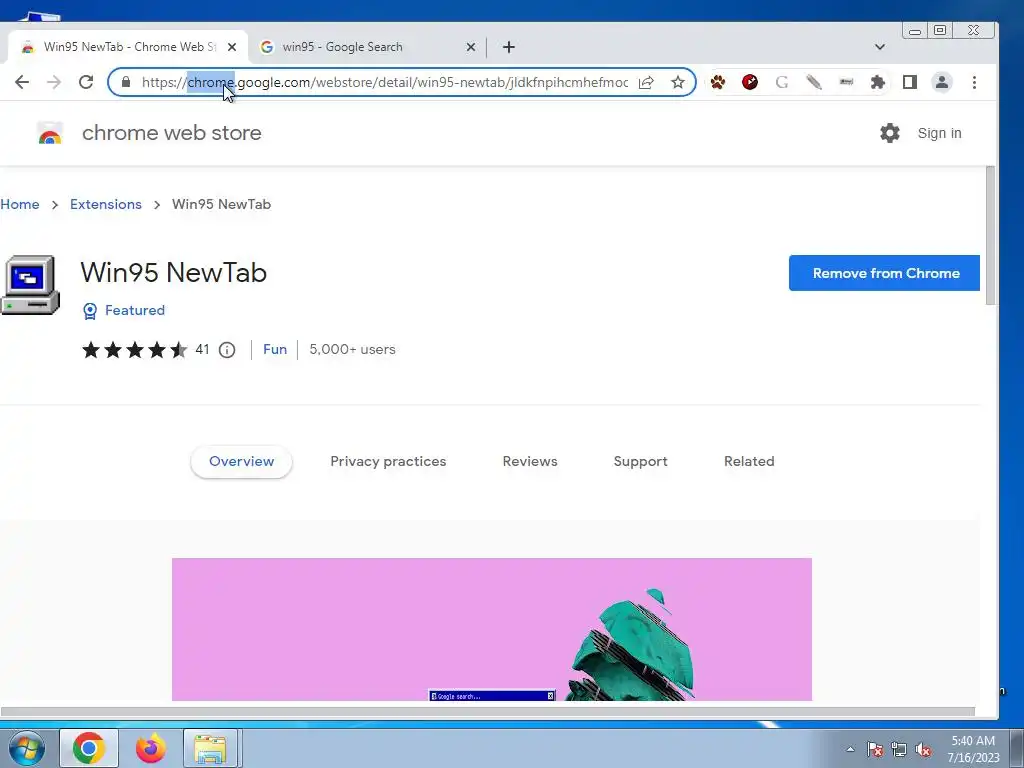Screen dimensions: 1024x768
Task: Click the browser forward arrow
Action: 54,82
